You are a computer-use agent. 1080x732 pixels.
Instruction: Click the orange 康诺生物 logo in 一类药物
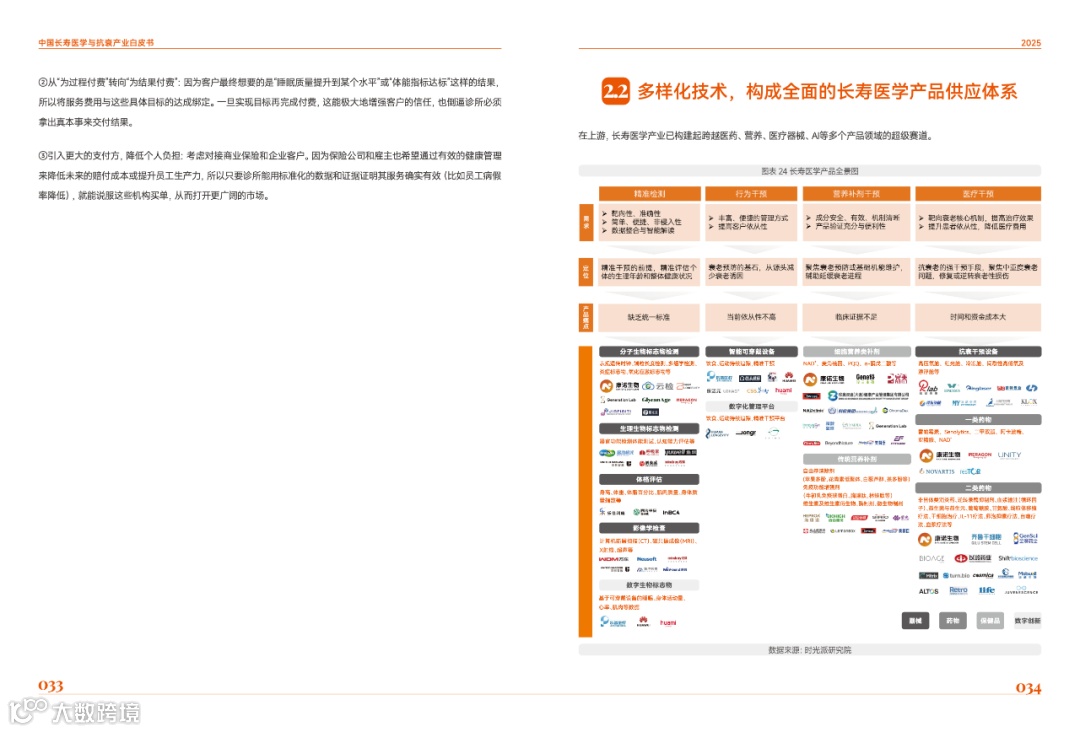[930, 454]
